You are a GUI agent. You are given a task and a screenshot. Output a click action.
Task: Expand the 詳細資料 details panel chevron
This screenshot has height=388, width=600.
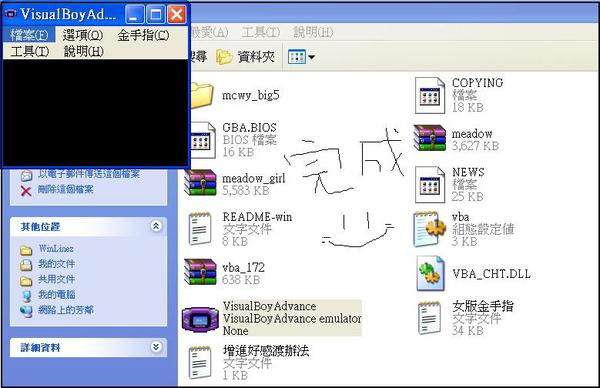tap(156, 347)
